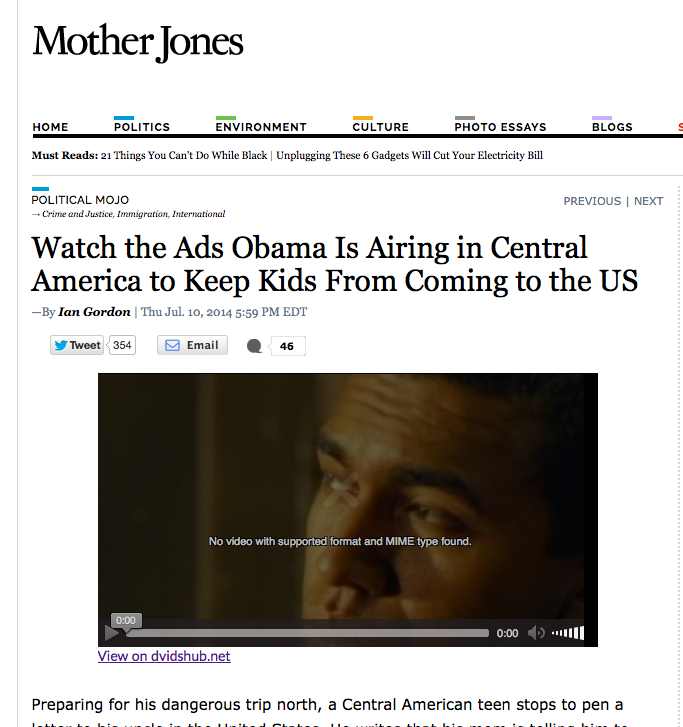Open '21 Things You Can't Do While Black'

pyautogui.click(x=184, y=155)
